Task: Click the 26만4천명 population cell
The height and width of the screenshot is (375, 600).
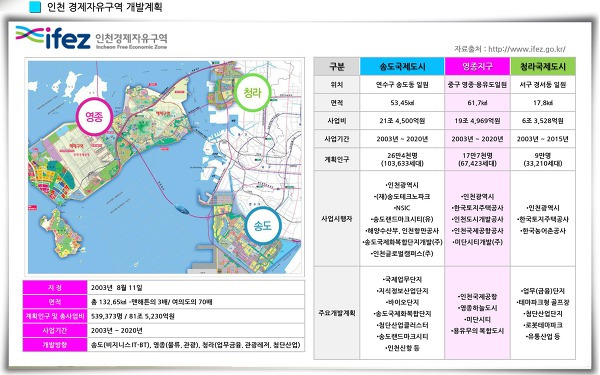Action: (x=402, y=159)
